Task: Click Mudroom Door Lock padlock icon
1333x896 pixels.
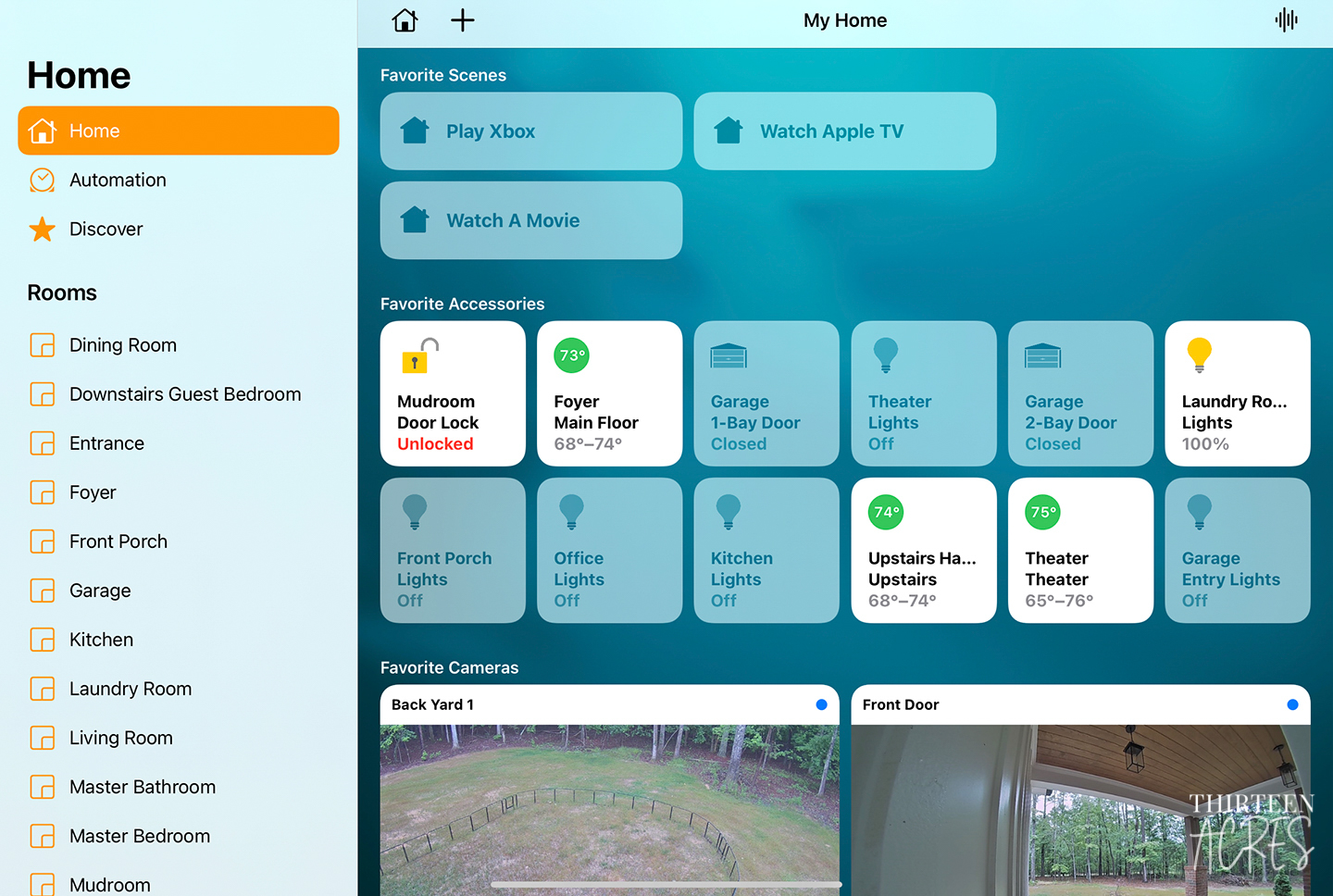Action: click(x=419, y=355)
